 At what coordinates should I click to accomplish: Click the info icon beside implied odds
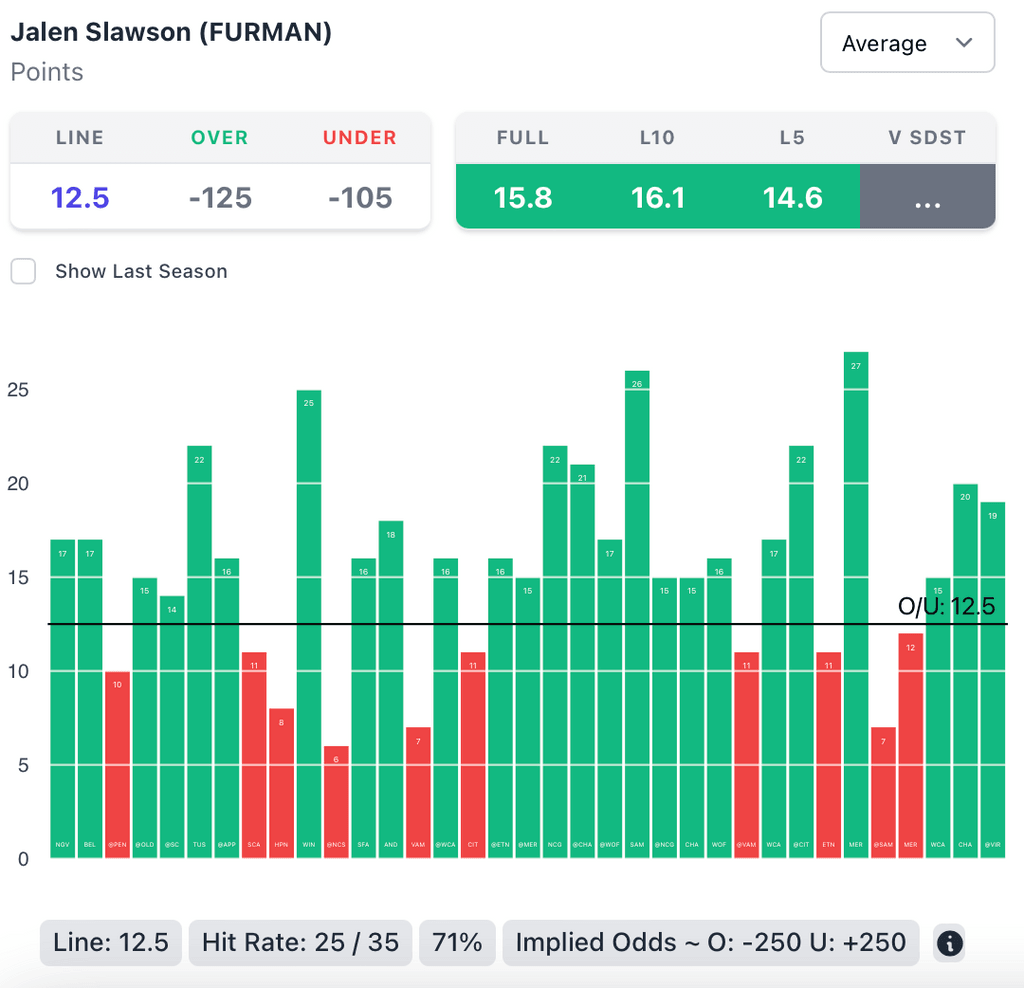point(949,943)
